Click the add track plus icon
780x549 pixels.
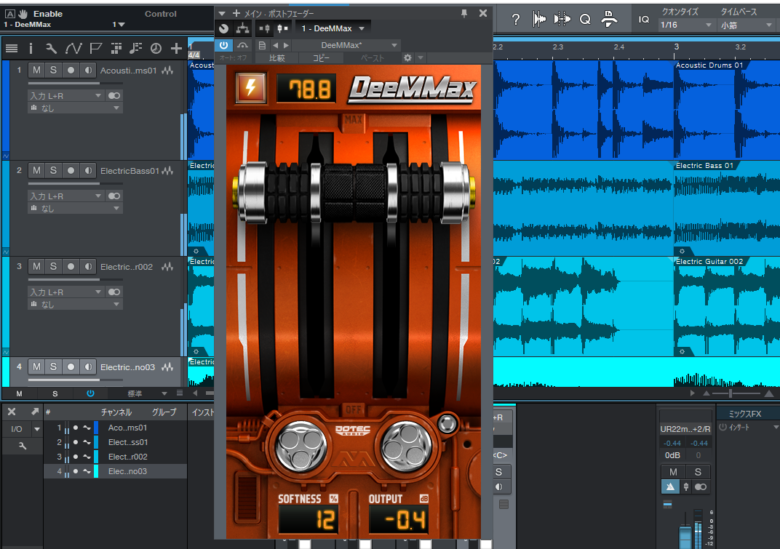(x=176, y=48)
